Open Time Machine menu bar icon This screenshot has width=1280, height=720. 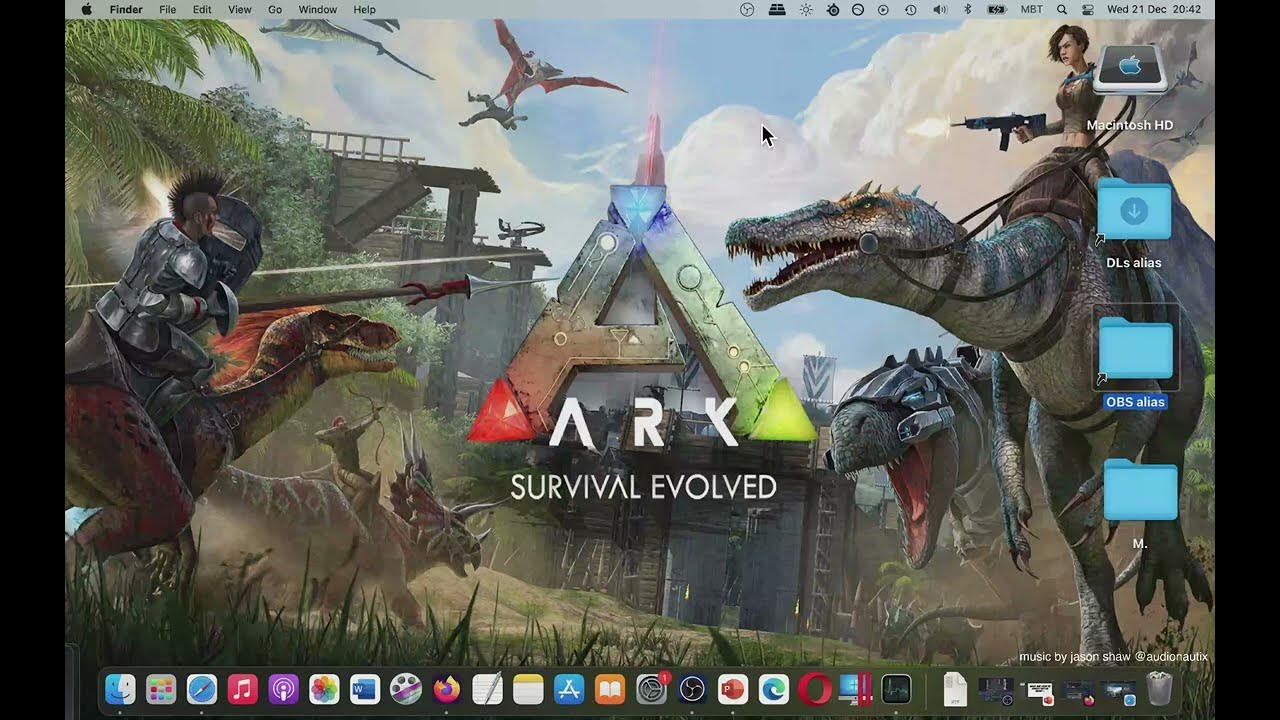coord(910,9)
